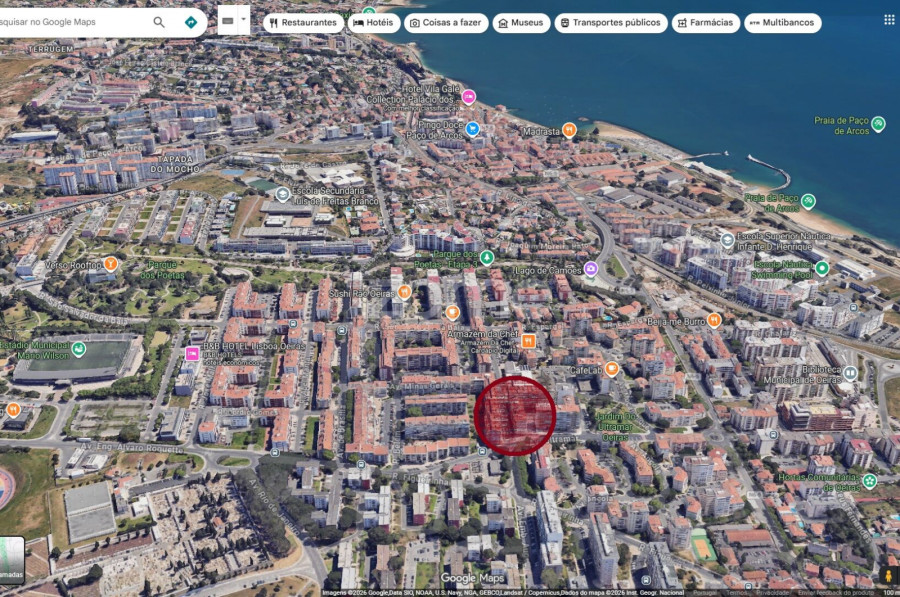Toggle the map layers thumbnail
900x597 pixels.
[11, 560]
